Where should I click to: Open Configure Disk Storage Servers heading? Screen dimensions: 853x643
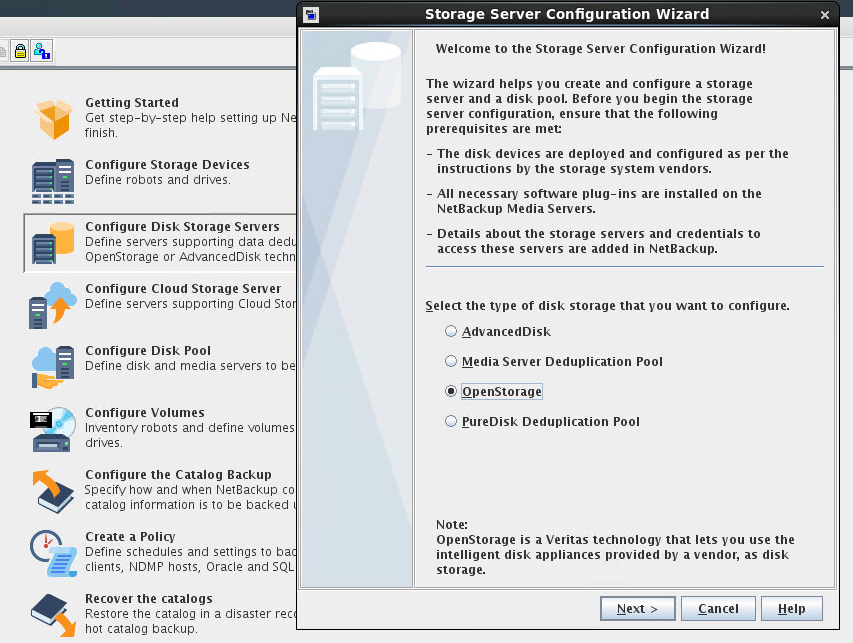click(x=182, y=226)
